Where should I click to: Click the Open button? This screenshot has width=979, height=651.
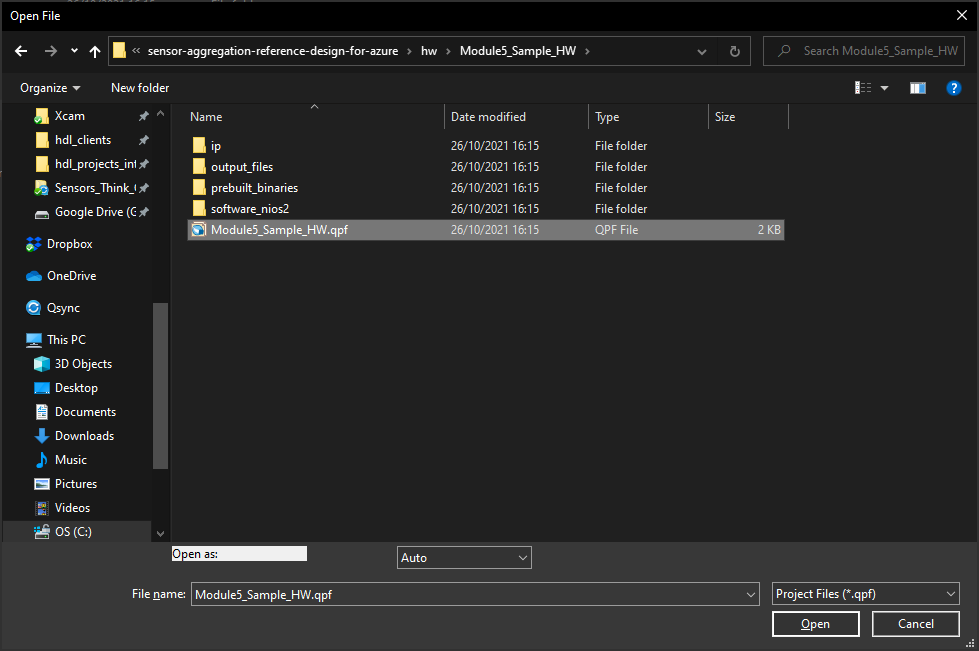pyautogui.click(x=815, y=624)
